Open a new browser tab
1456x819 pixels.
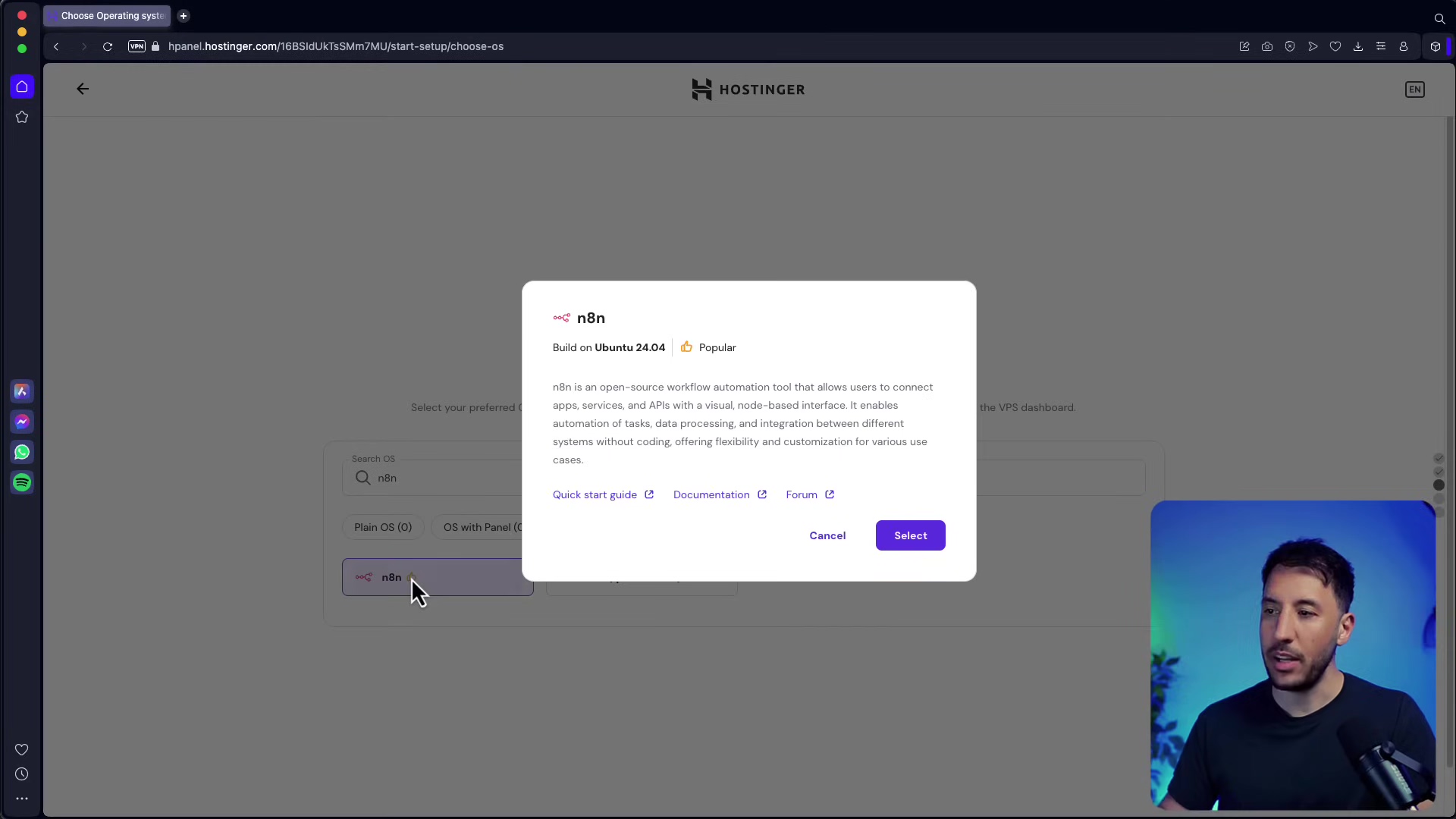(184, 16)
